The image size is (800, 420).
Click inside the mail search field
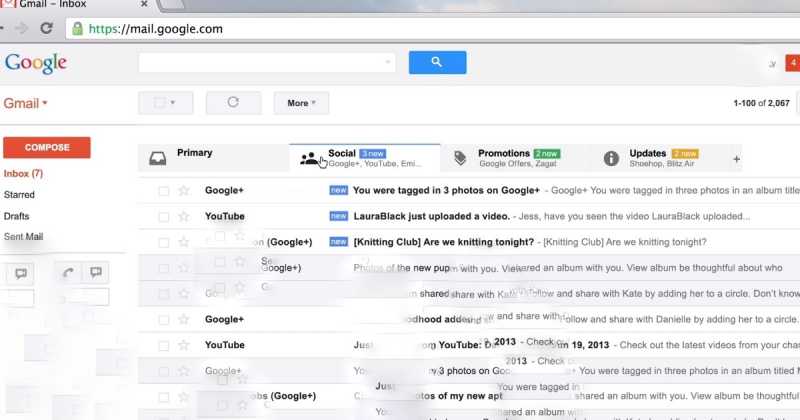point(265,62)
